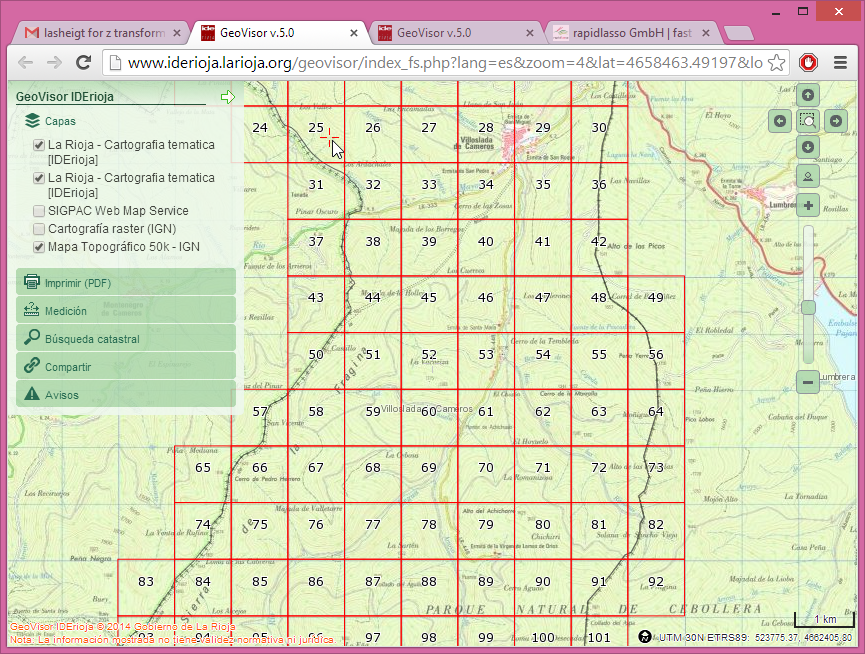The image size is (865, 654).
Task: Collapse the GeoVisor side panel with green arrow
Action: coord(228,97)
